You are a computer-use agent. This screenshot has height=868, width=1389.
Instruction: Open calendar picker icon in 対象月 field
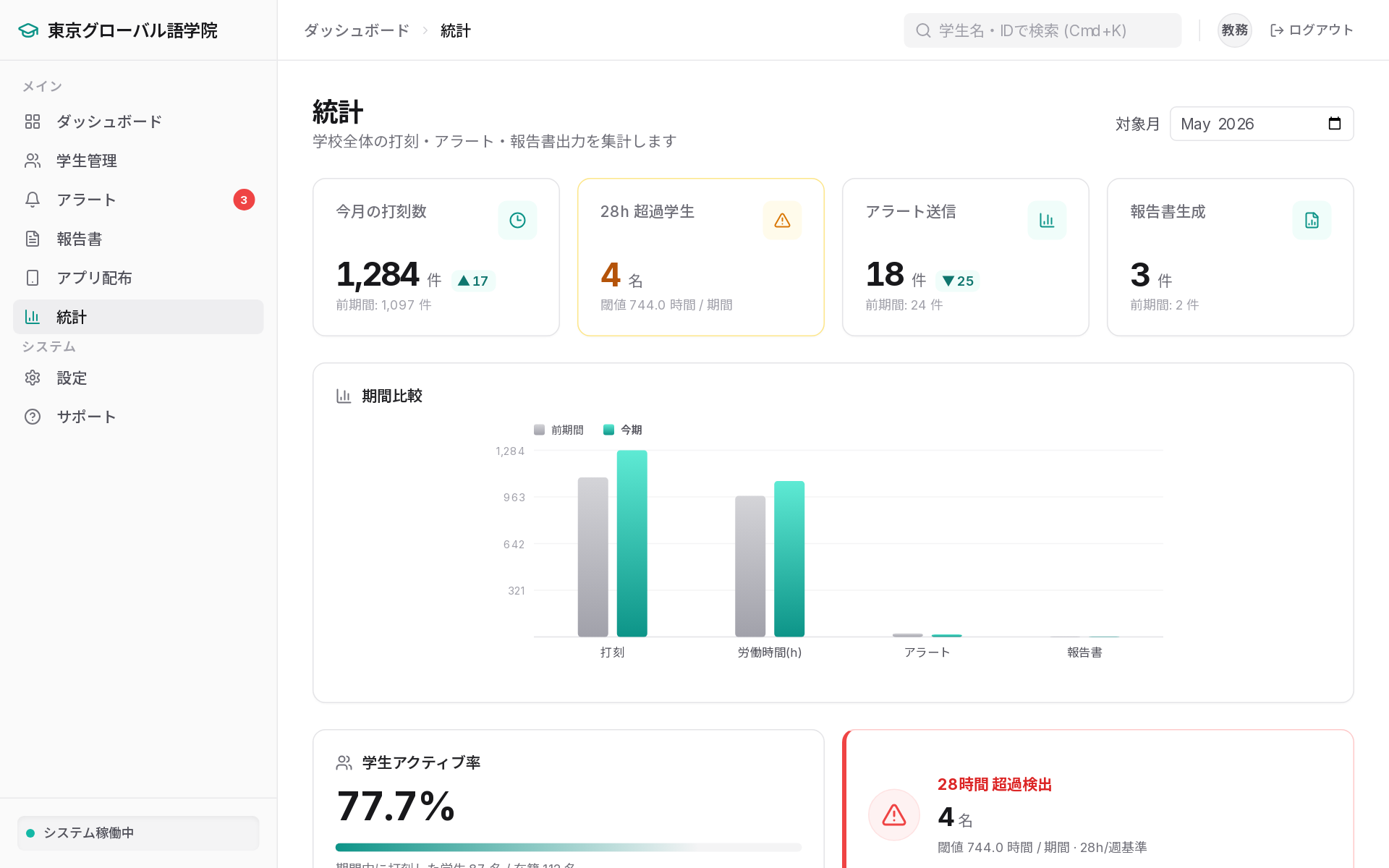1335,124
